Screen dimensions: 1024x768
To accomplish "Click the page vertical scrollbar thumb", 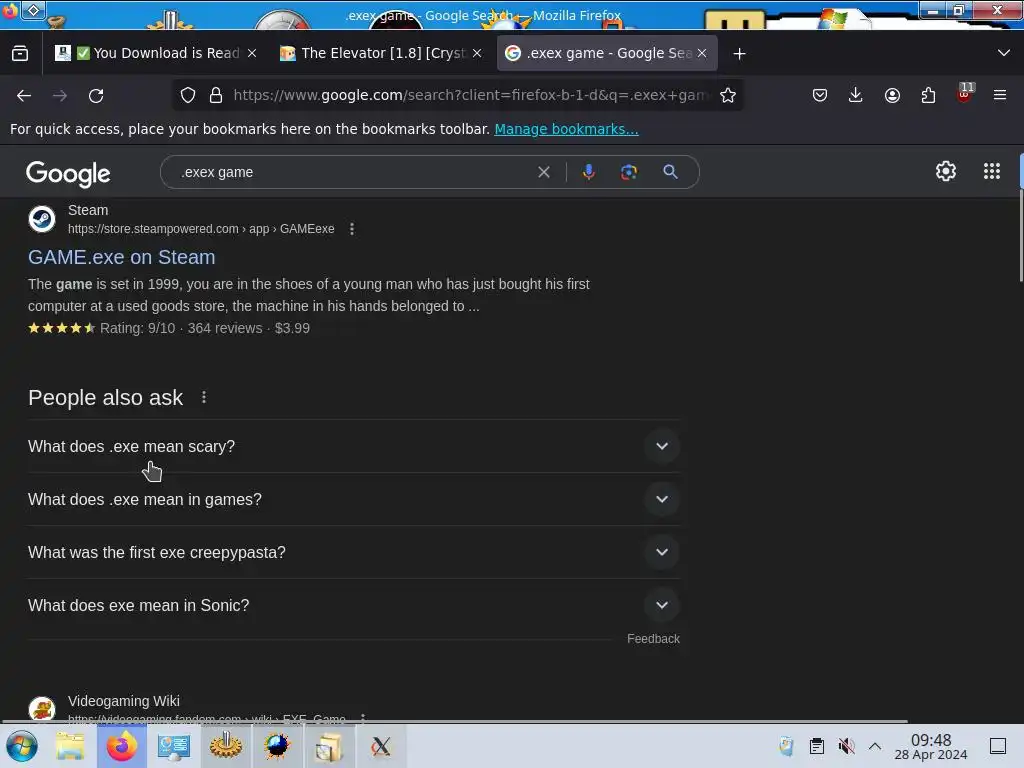I will [1021, 219].
